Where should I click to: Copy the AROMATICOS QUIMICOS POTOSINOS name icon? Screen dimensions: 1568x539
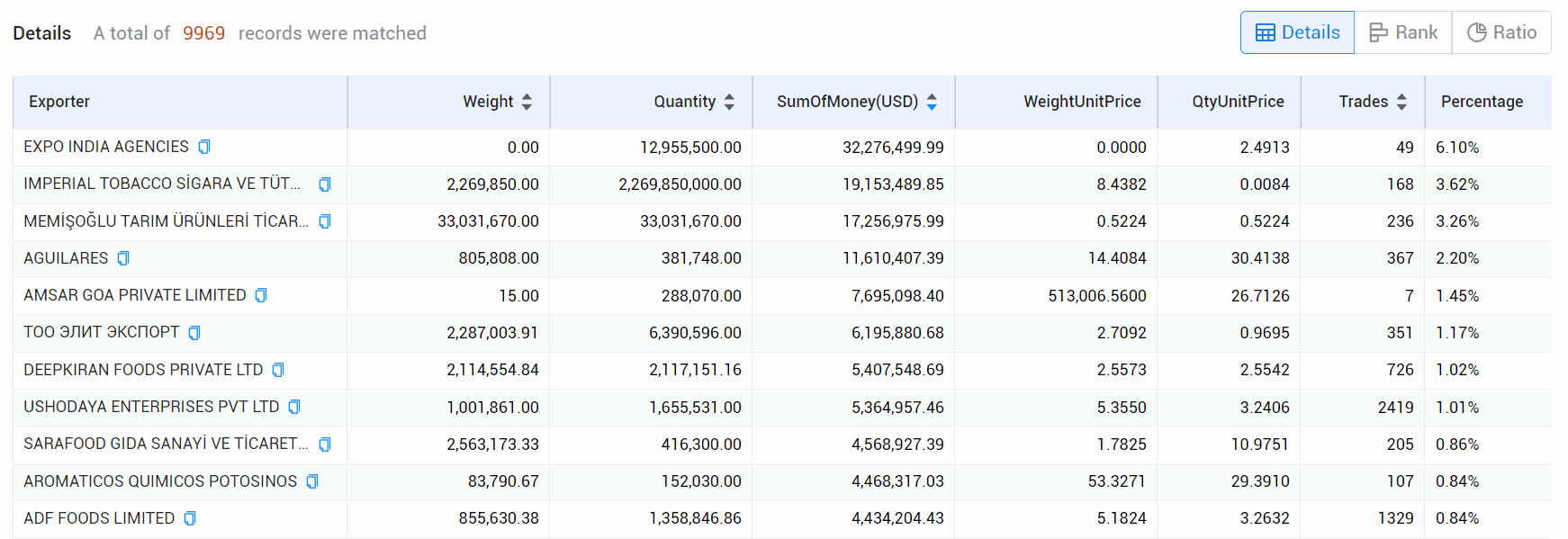[x=312, y=481]
